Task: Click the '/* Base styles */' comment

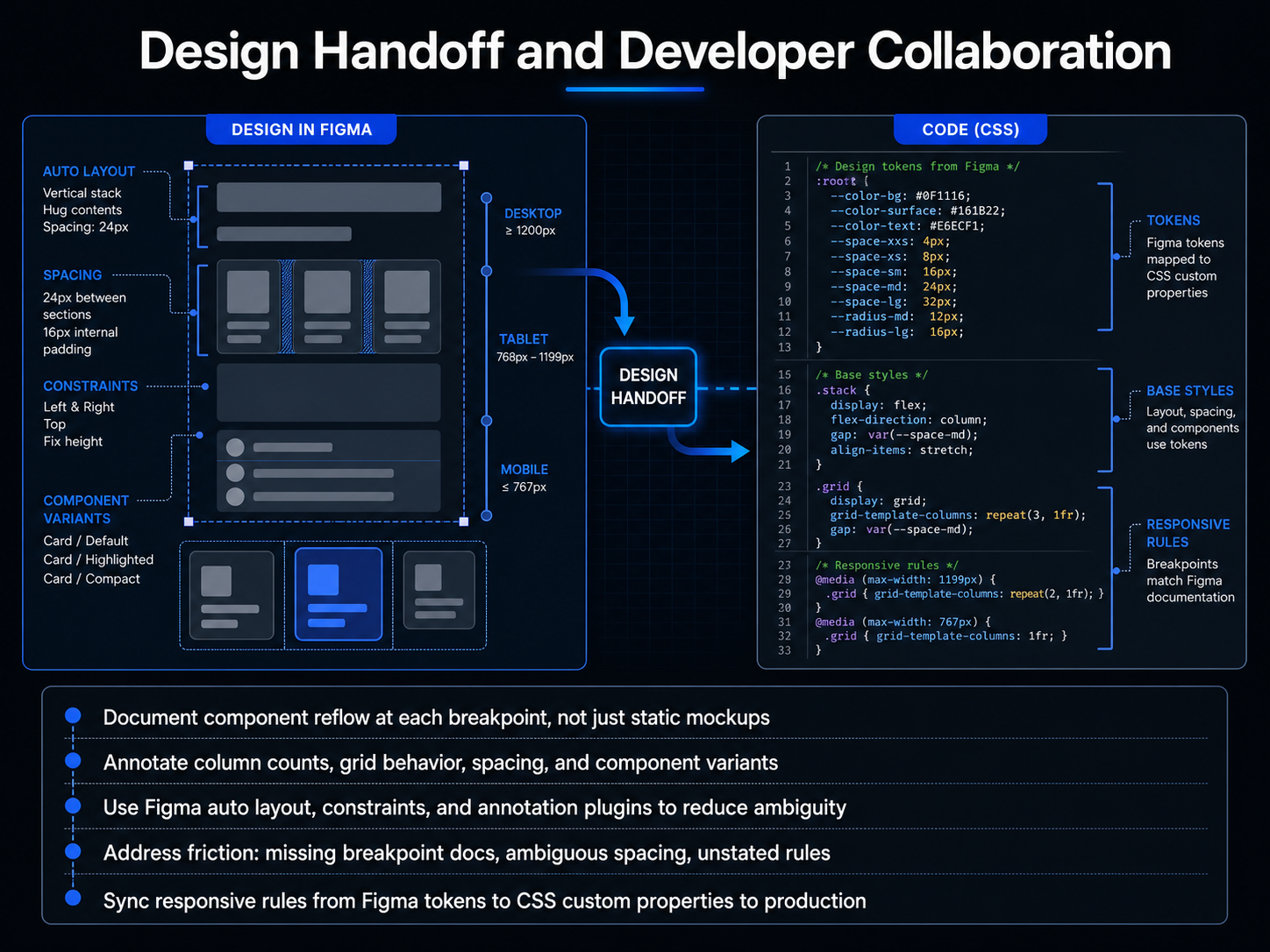Action: point(872,375)
